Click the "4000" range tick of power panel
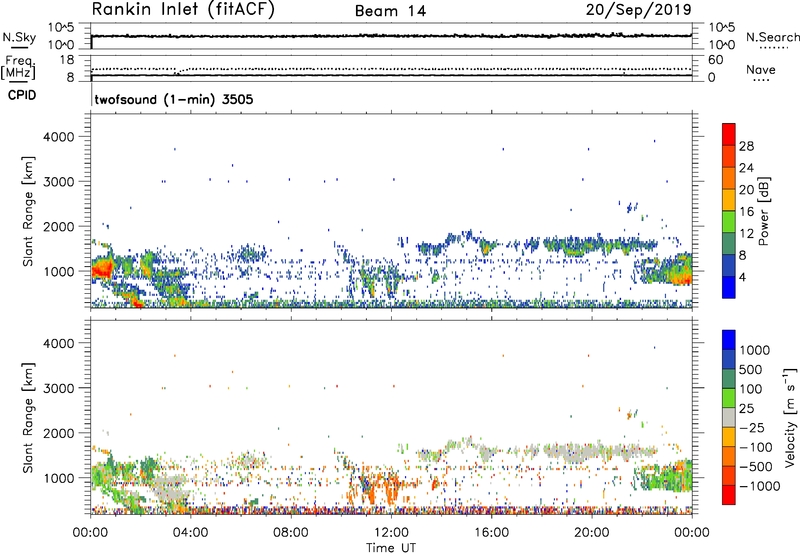The height and width of the screenshot is (554, 800). (x=58, y=137)
